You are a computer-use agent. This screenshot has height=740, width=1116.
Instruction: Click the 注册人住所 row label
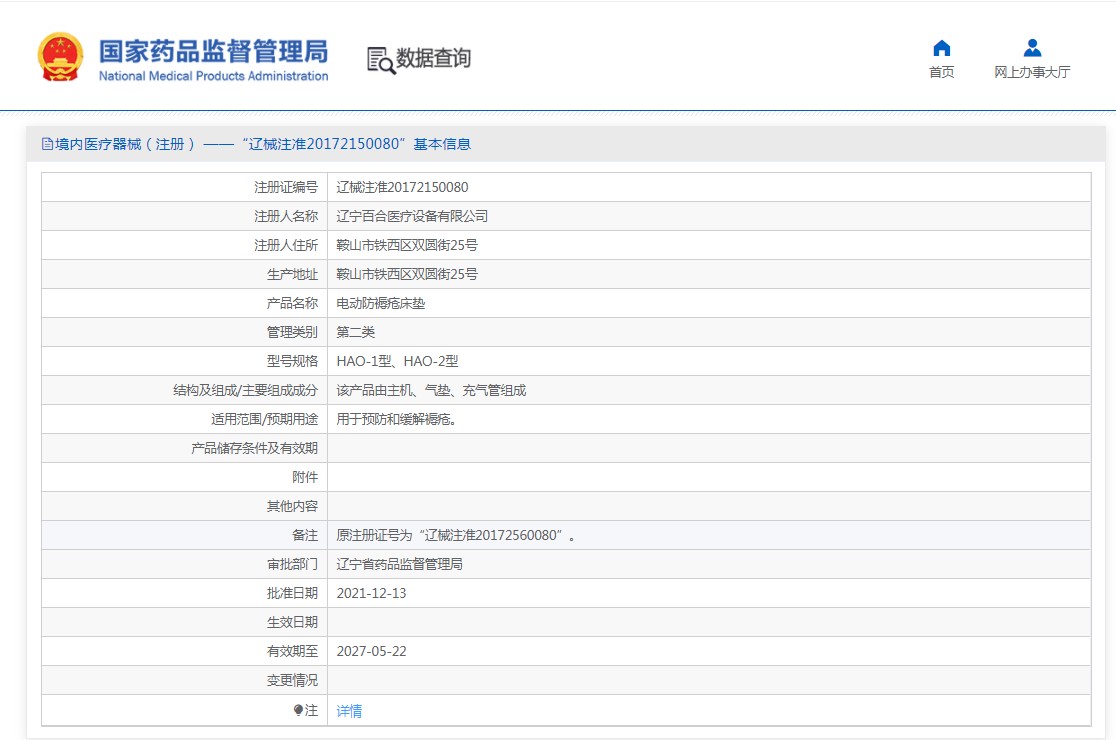click(286, 245)
